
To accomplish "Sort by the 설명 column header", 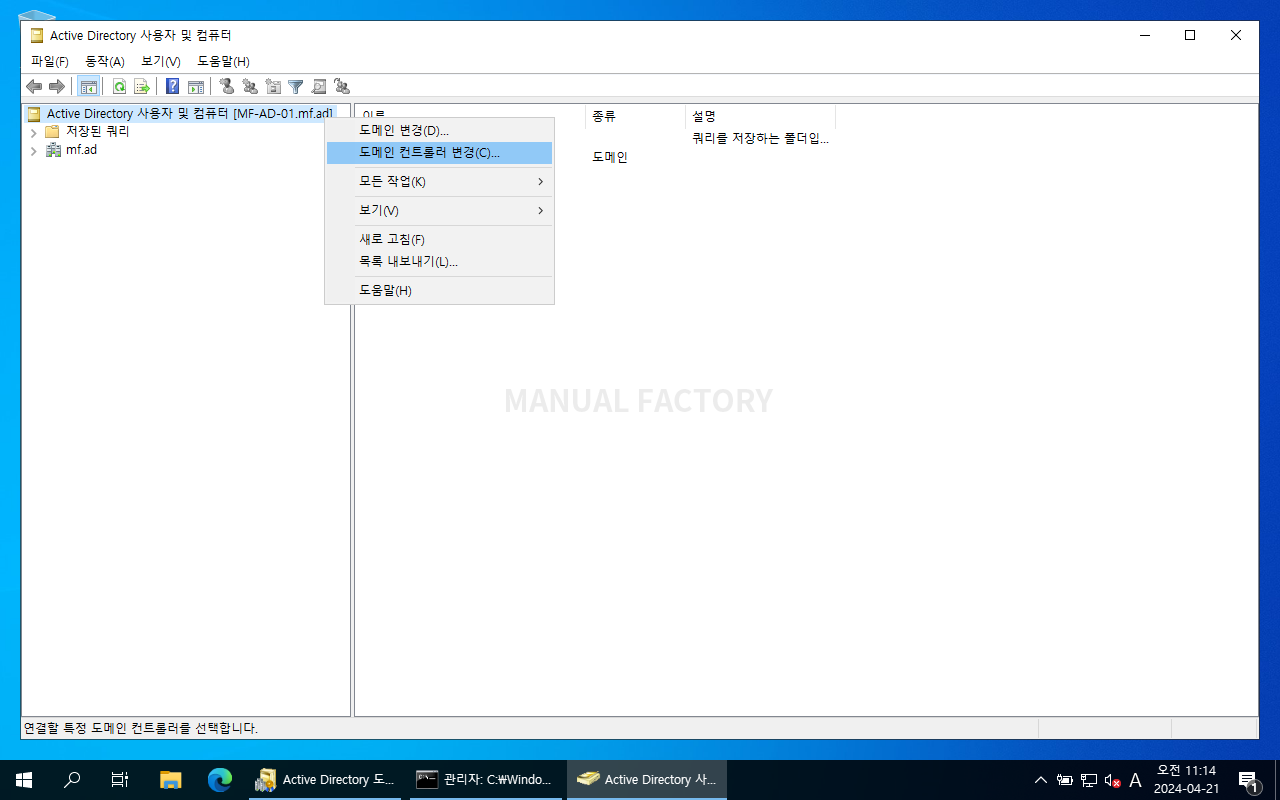I will pos(760,117).
